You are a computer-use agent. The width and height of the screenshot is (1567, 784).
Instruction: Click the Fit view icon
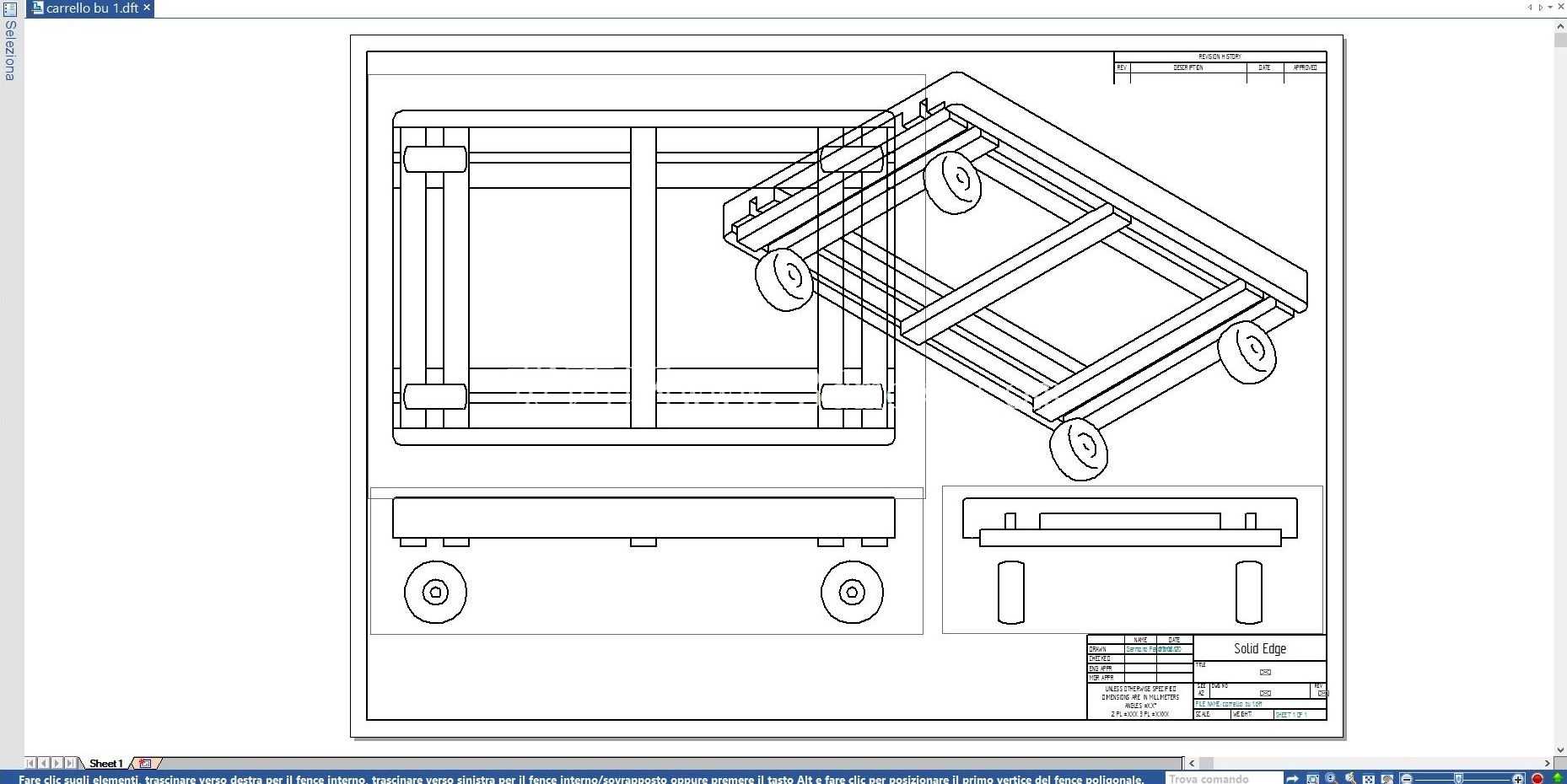[x=1368, y=779]
